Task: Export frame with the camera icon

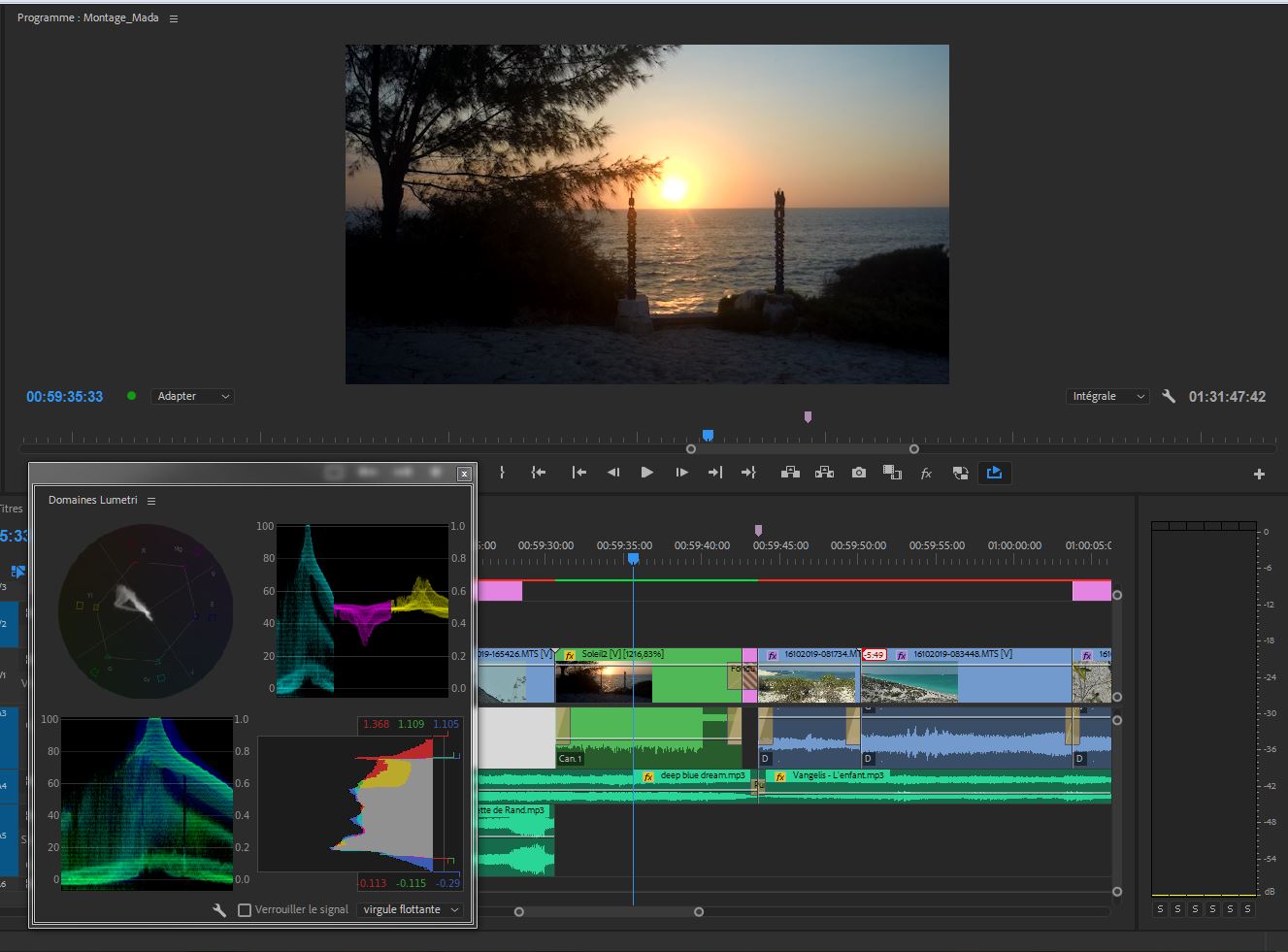Action: 859,473
